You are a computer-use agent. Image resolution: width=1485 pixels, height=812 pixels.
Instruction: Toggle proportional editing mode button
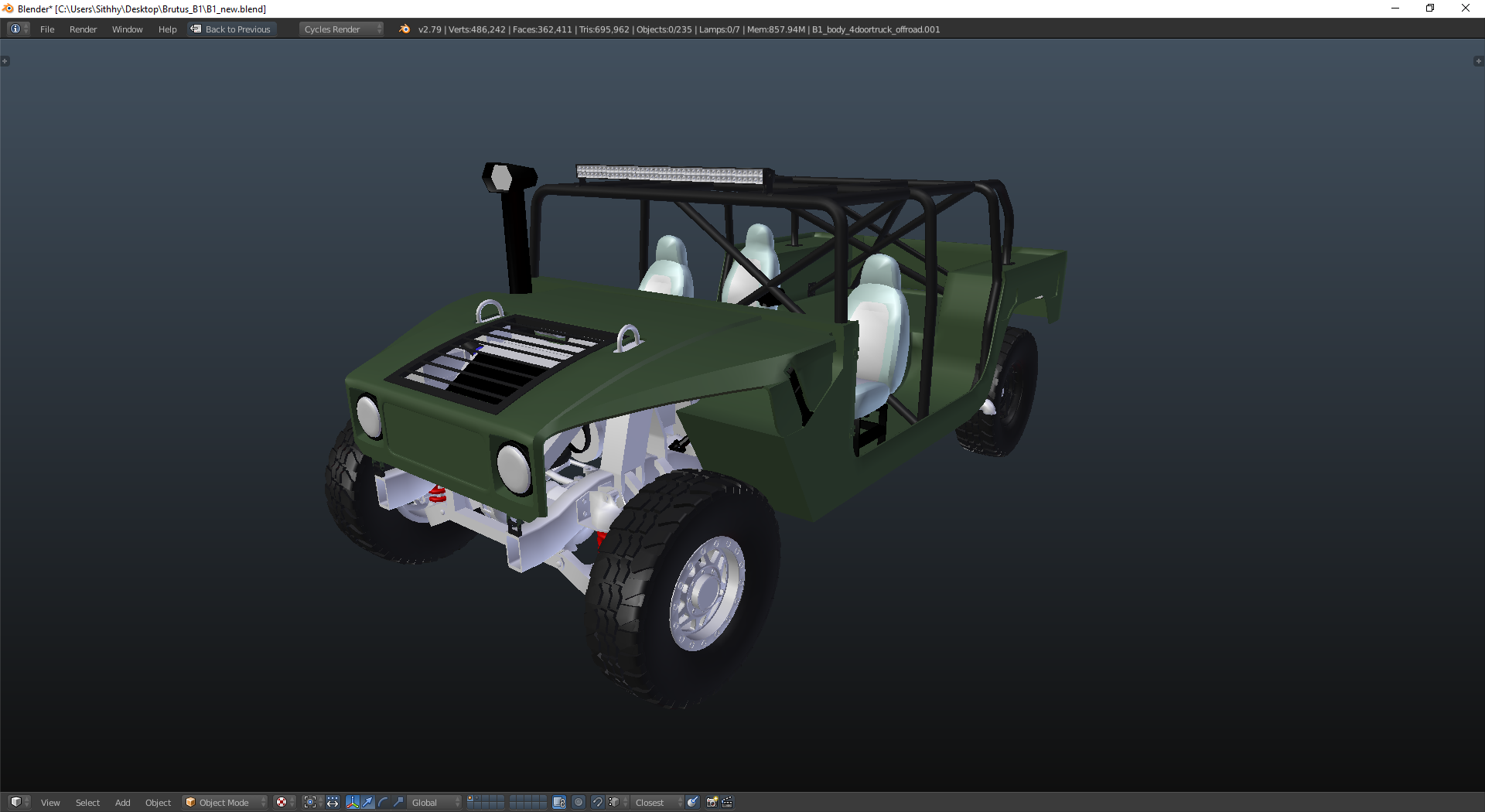click(x=579, y=802)
